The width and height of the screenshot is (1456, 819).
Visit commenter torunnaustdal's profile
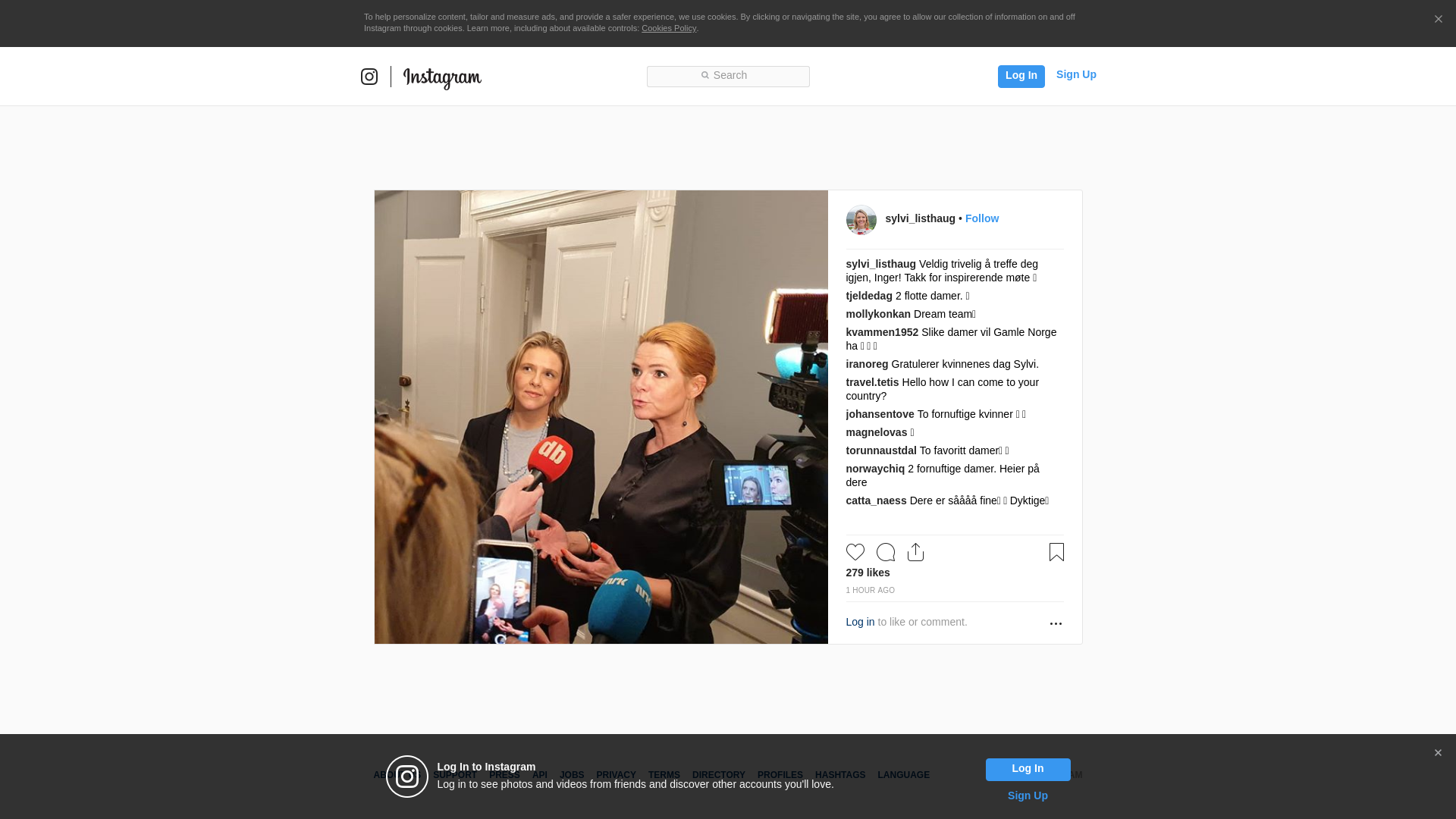tap(881, 450)
